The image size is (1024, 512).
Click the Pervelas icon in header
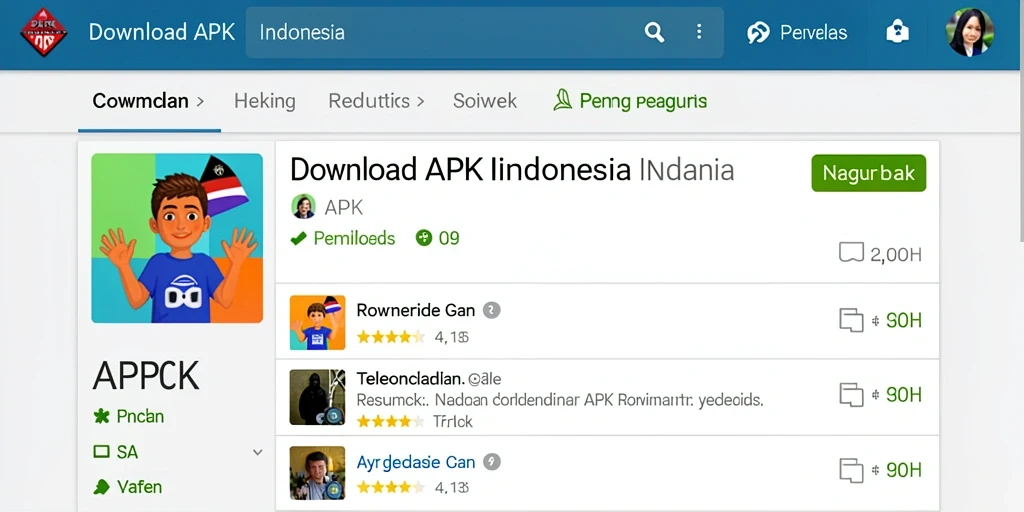(758, 32)
